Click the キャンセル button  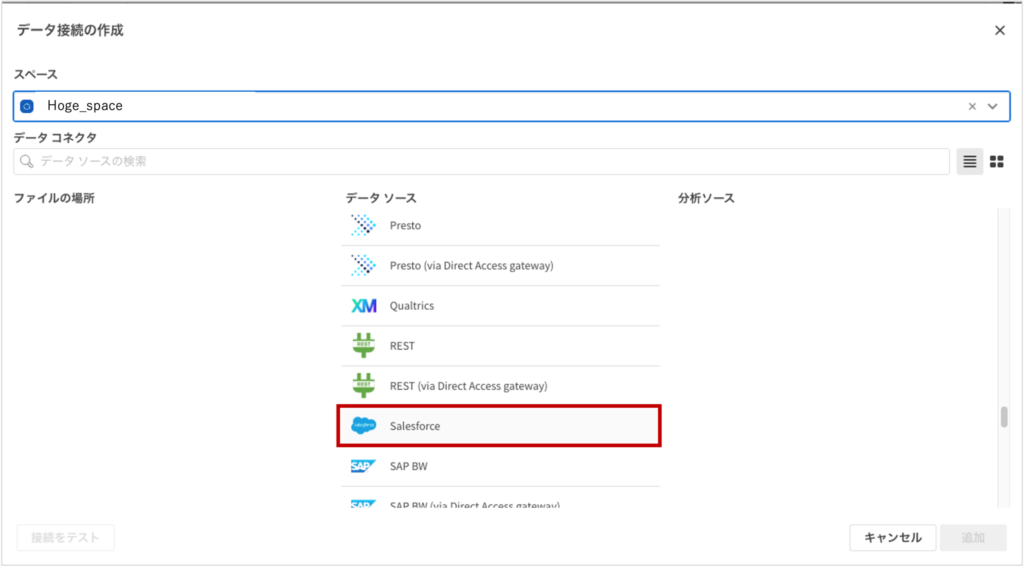[x=892, y=538]
